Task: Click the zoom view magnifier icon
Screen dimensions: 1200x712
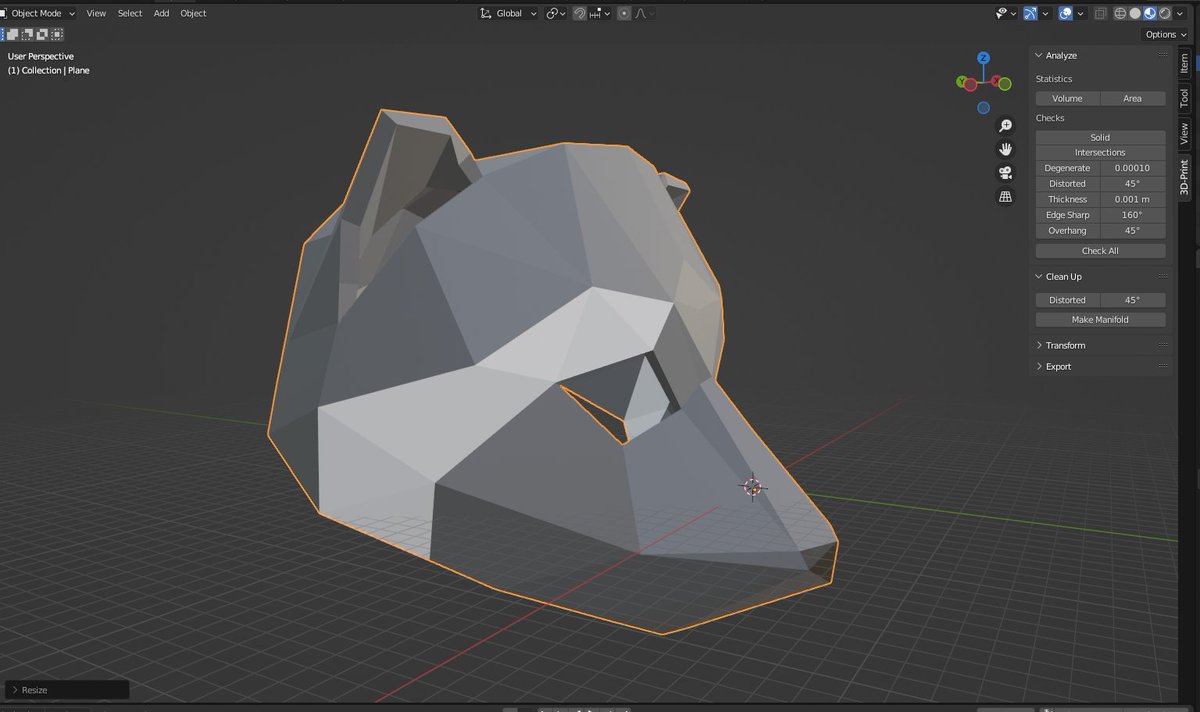Action: tap(1006, 126)
